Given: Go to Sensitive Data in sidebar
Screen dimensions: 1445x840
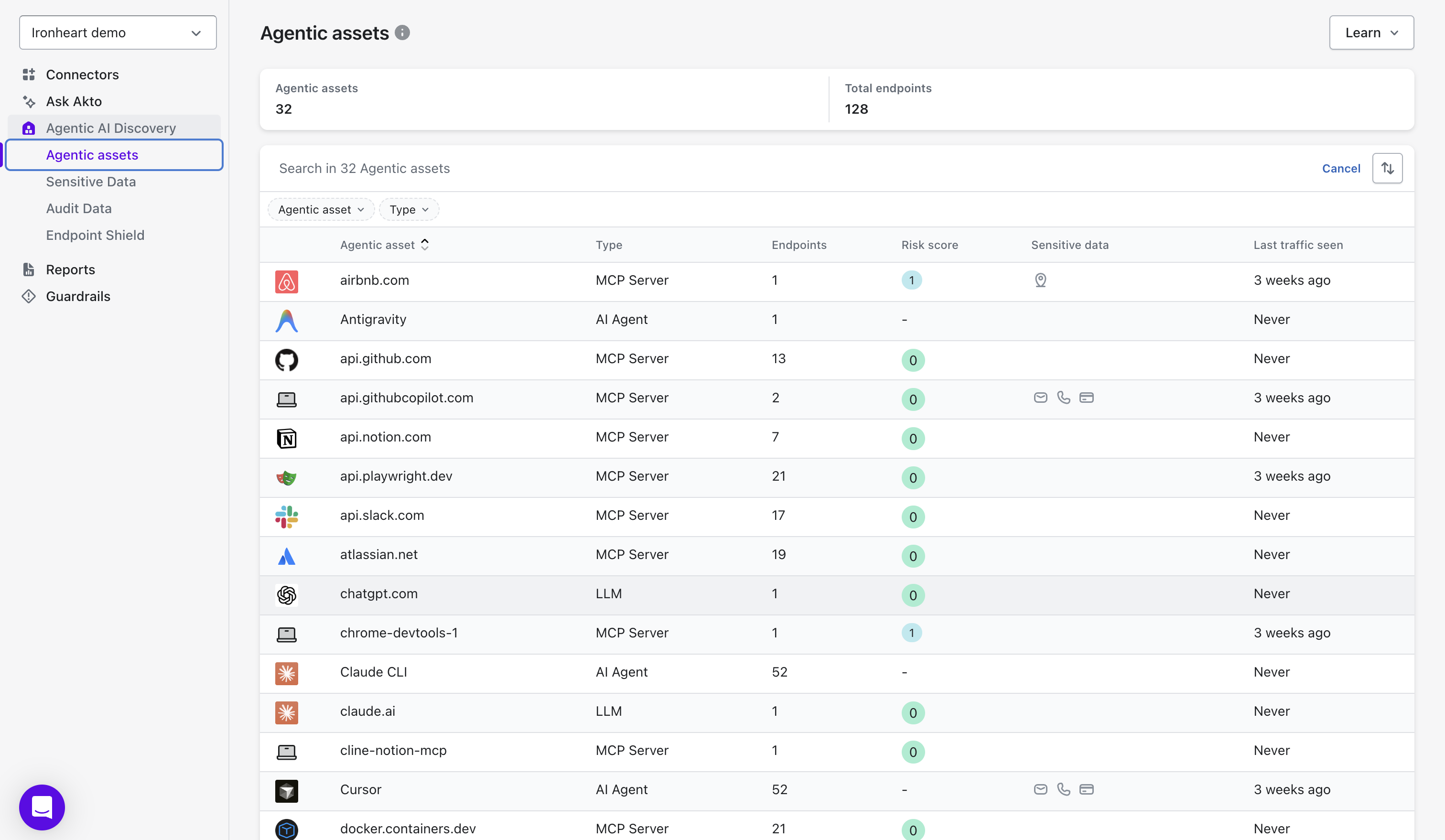Looking at the screenshot, I should point(91,182).
